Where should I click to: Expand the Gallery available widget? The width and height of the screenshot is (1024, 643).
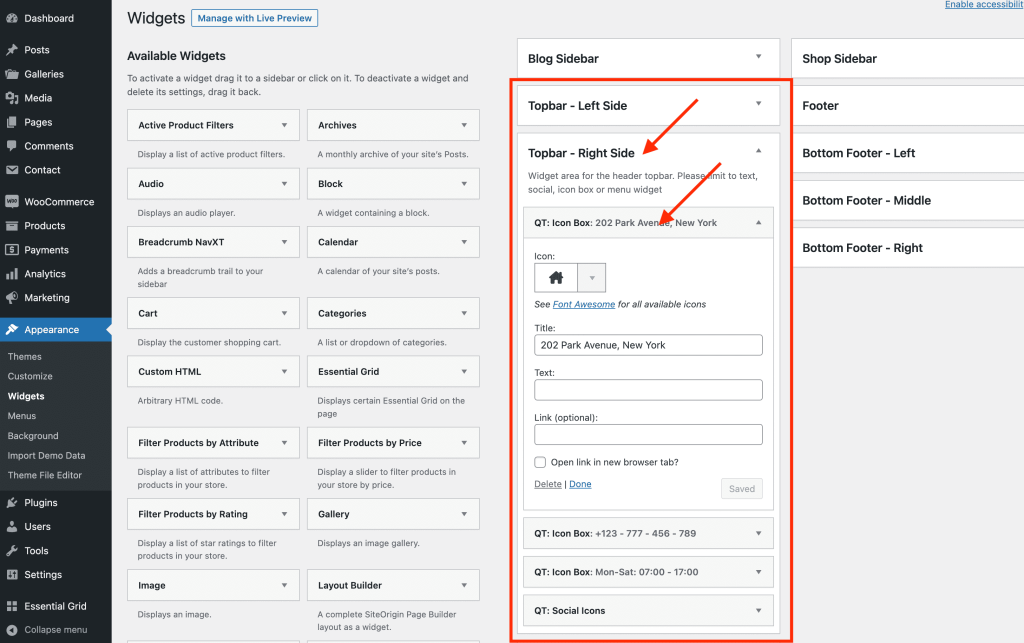click(x=464, y=514)
